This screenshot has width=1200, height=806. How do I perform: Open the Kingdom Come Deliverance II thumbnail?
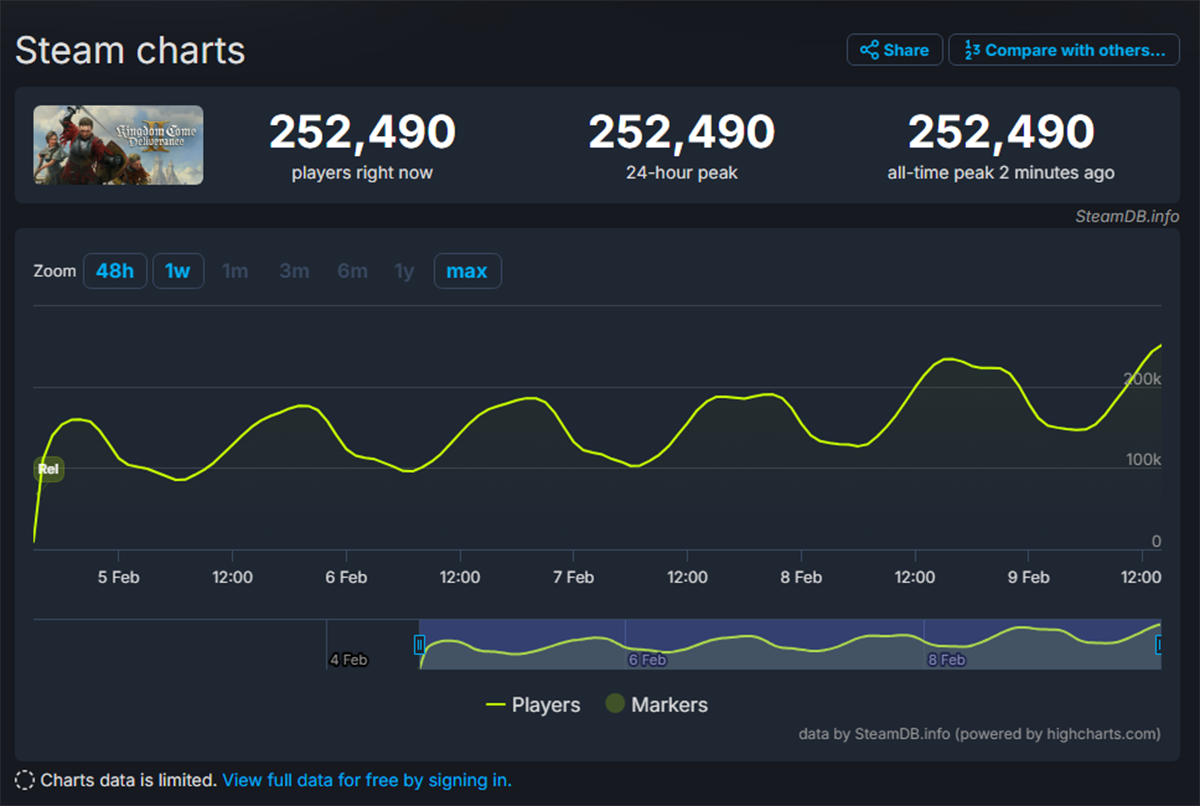[118, 145]
